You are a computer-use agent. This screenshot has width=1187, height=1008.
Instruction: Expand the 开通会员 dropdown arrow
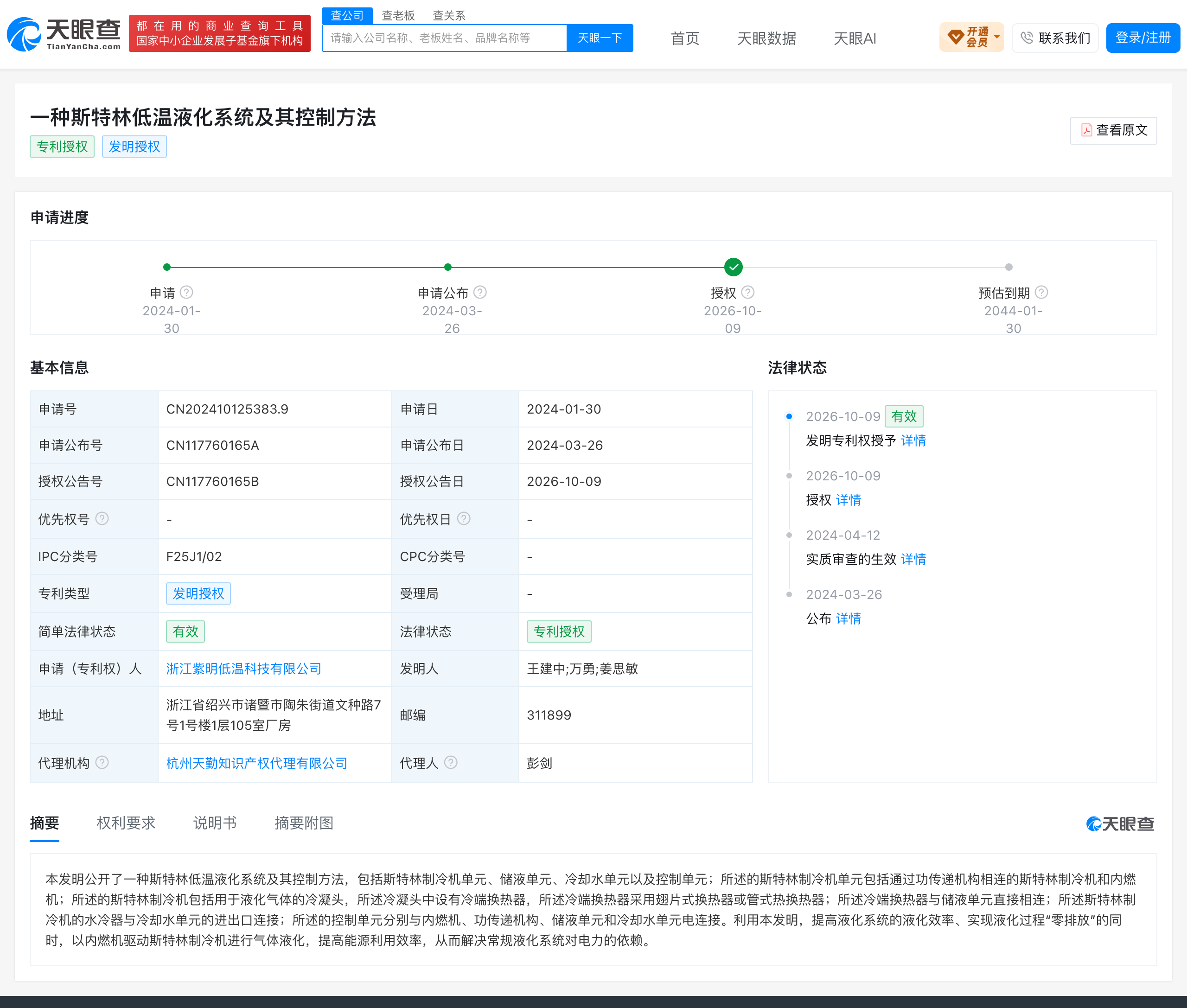(x=997, y=37)
